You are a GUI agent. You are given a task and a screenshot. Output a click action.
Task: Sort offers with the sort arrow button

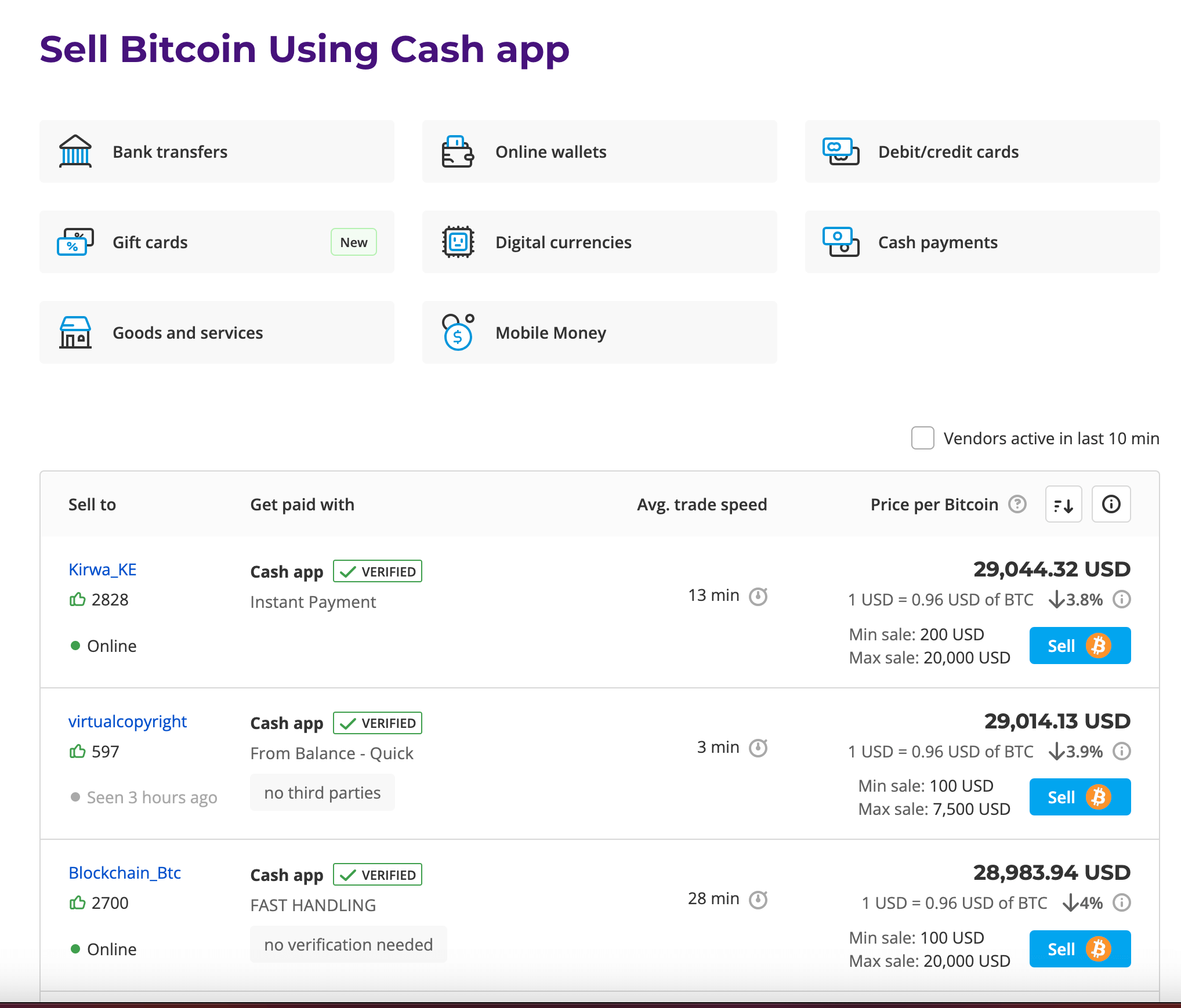(1063, 504)
